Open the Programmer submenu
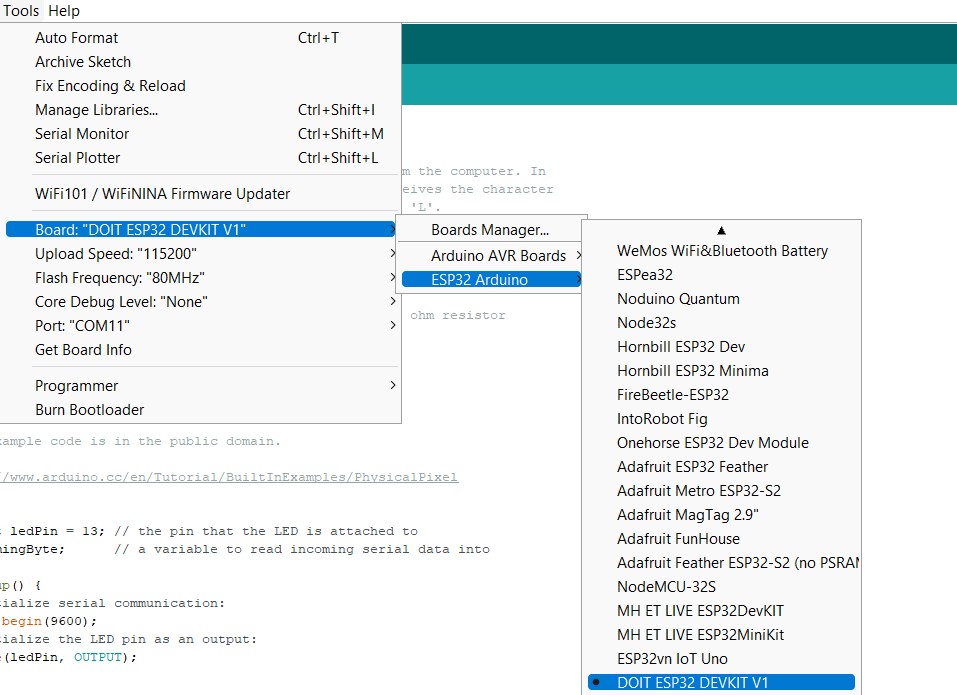 (201, 386)
